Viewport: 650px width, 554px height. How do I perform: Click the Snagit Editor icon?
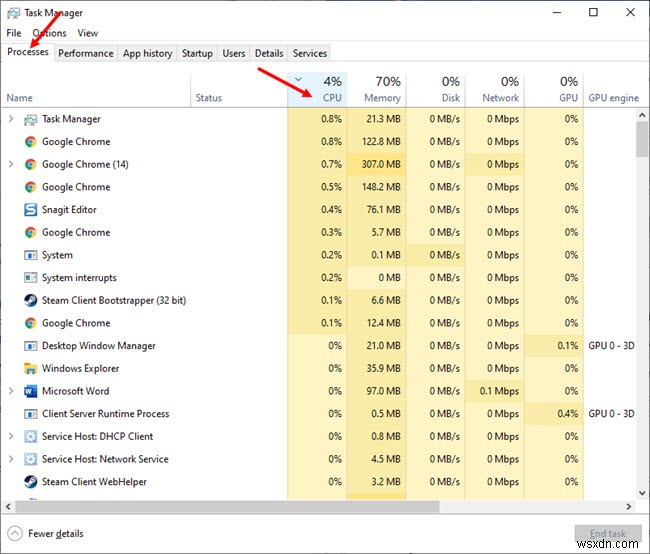30,210
